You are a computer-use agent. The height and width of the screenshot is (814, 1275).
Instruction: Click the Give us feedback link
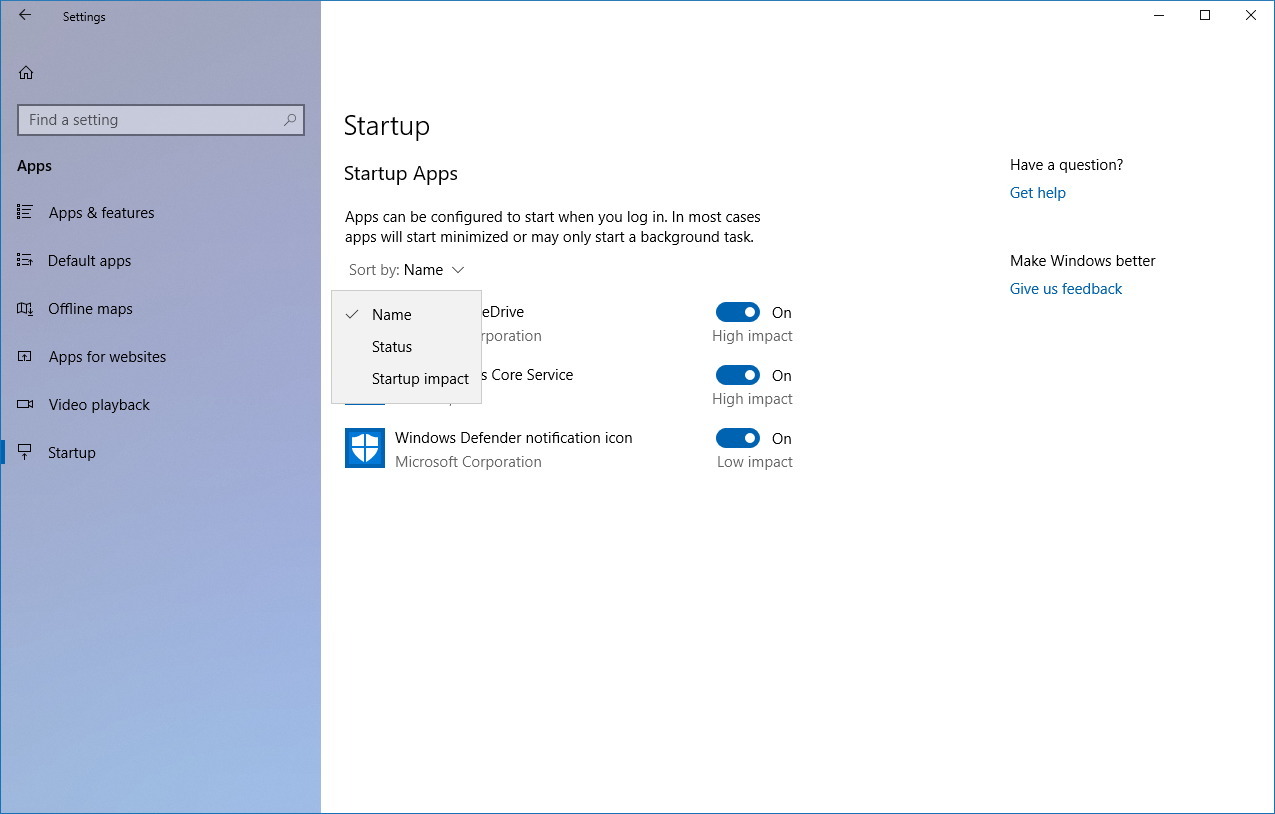tap(1066, 288)
